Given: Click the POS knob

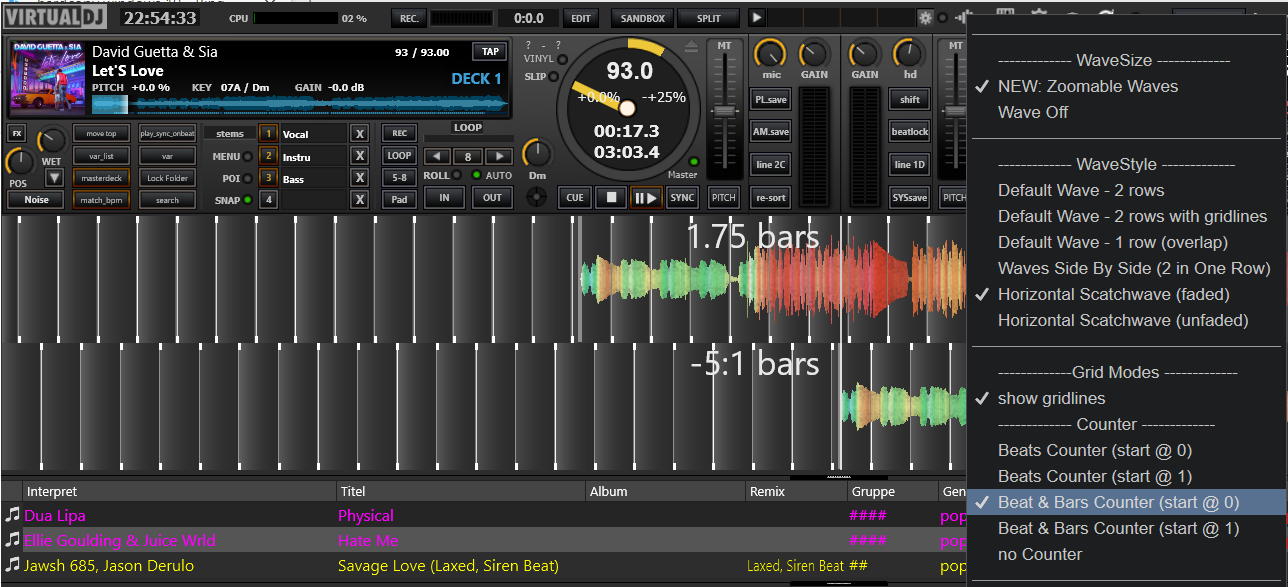Looking at the screenshot, I should pos(18,162).
